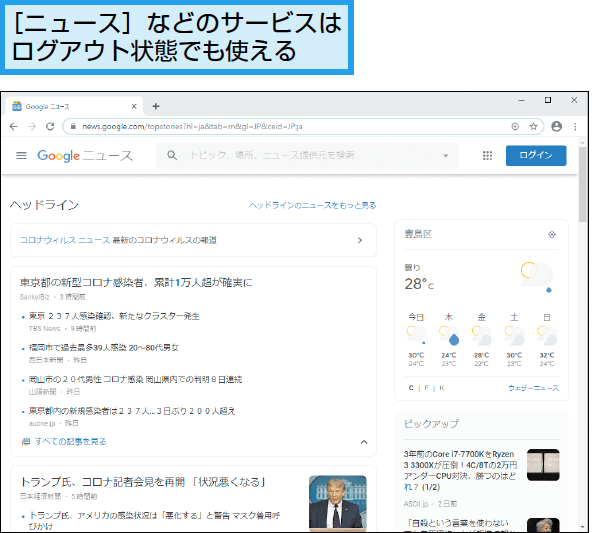The width and height of the screenshot is (600, 533).
Task: Open トランプ氏、アメリカの感染状況 sub-article
Action: 155,520
